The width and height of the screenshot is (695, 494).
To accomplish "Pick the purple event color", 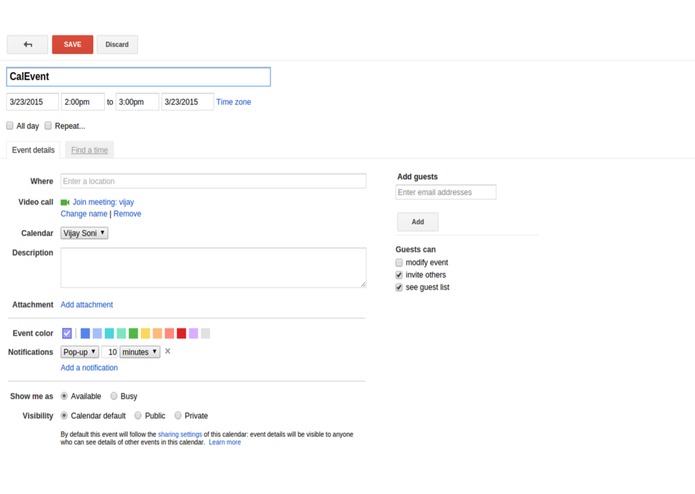I will pyautogui.click(x=193, y=333).
